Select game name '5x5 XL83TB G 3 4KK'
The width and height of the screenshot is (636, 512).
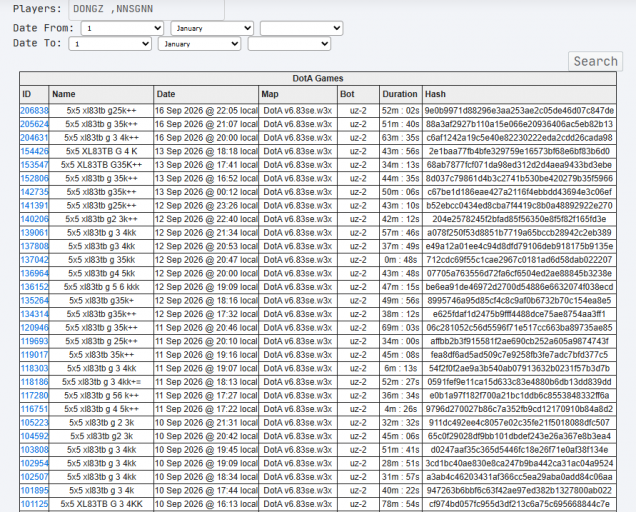101,504
